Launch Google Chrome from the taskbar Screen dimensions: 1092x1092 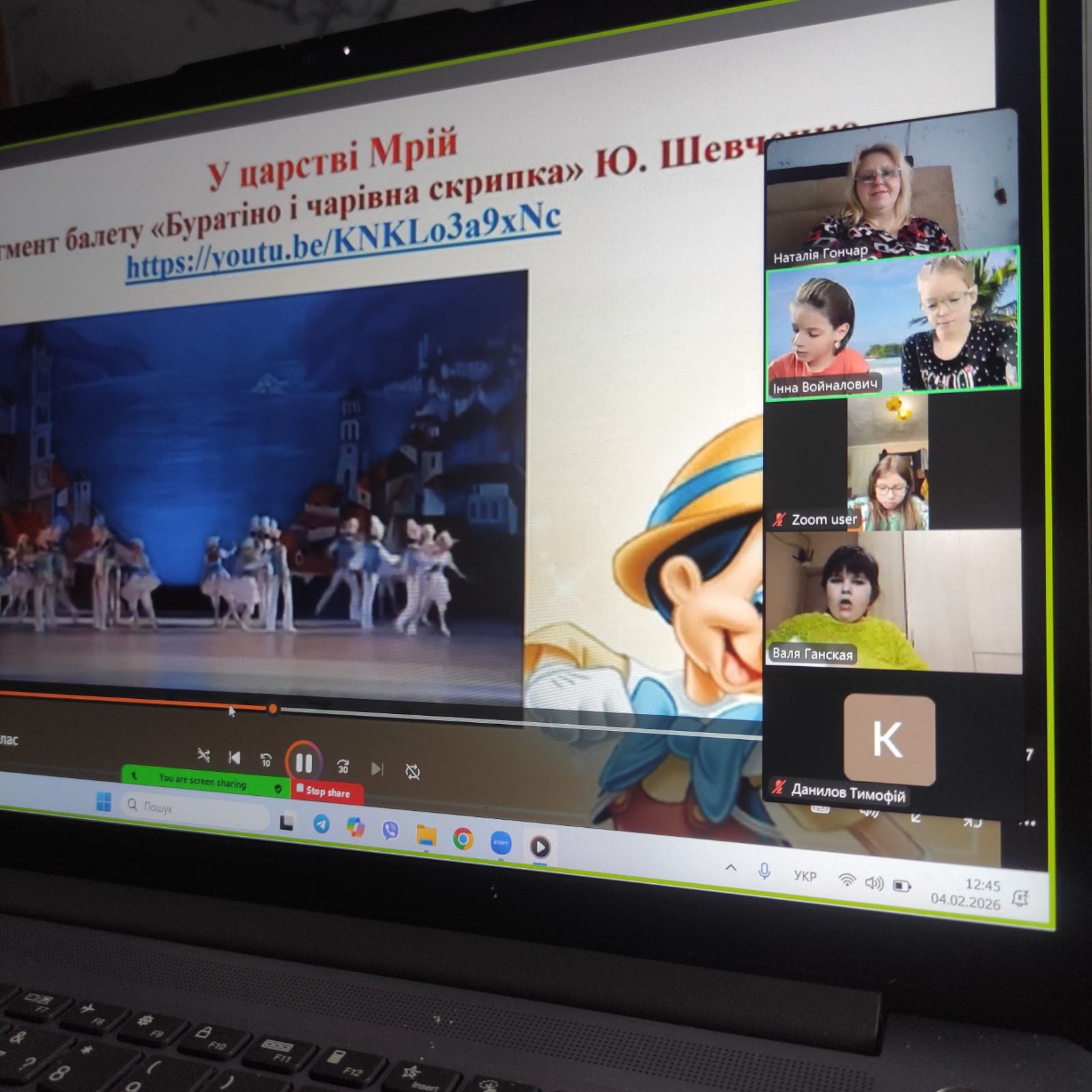pyautogui.click(x=463, y=838)
